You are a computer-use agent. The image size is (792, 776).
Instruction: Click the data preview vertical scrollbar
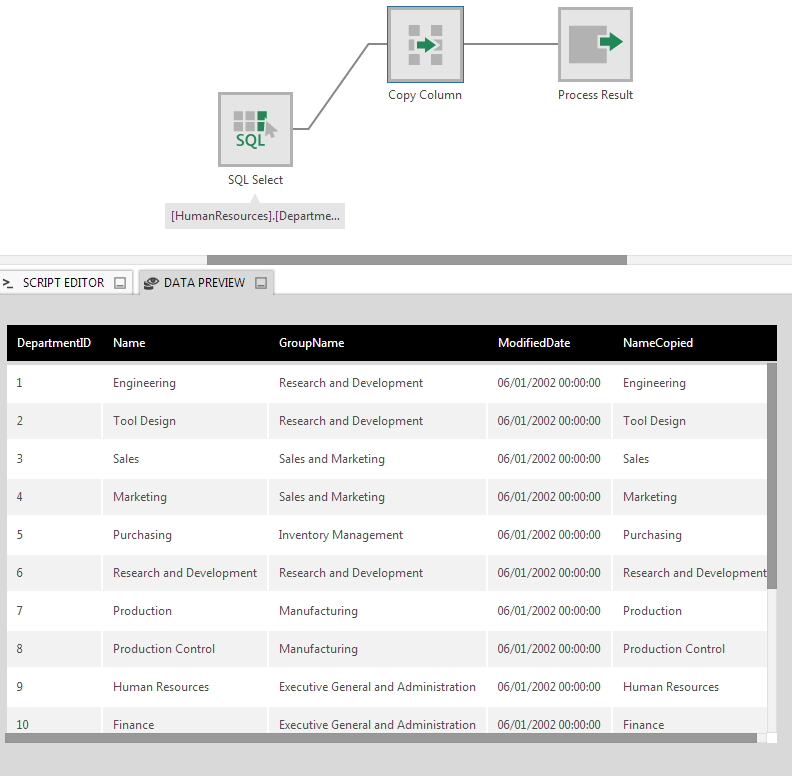pyautogui.click(x=772, y=476)
